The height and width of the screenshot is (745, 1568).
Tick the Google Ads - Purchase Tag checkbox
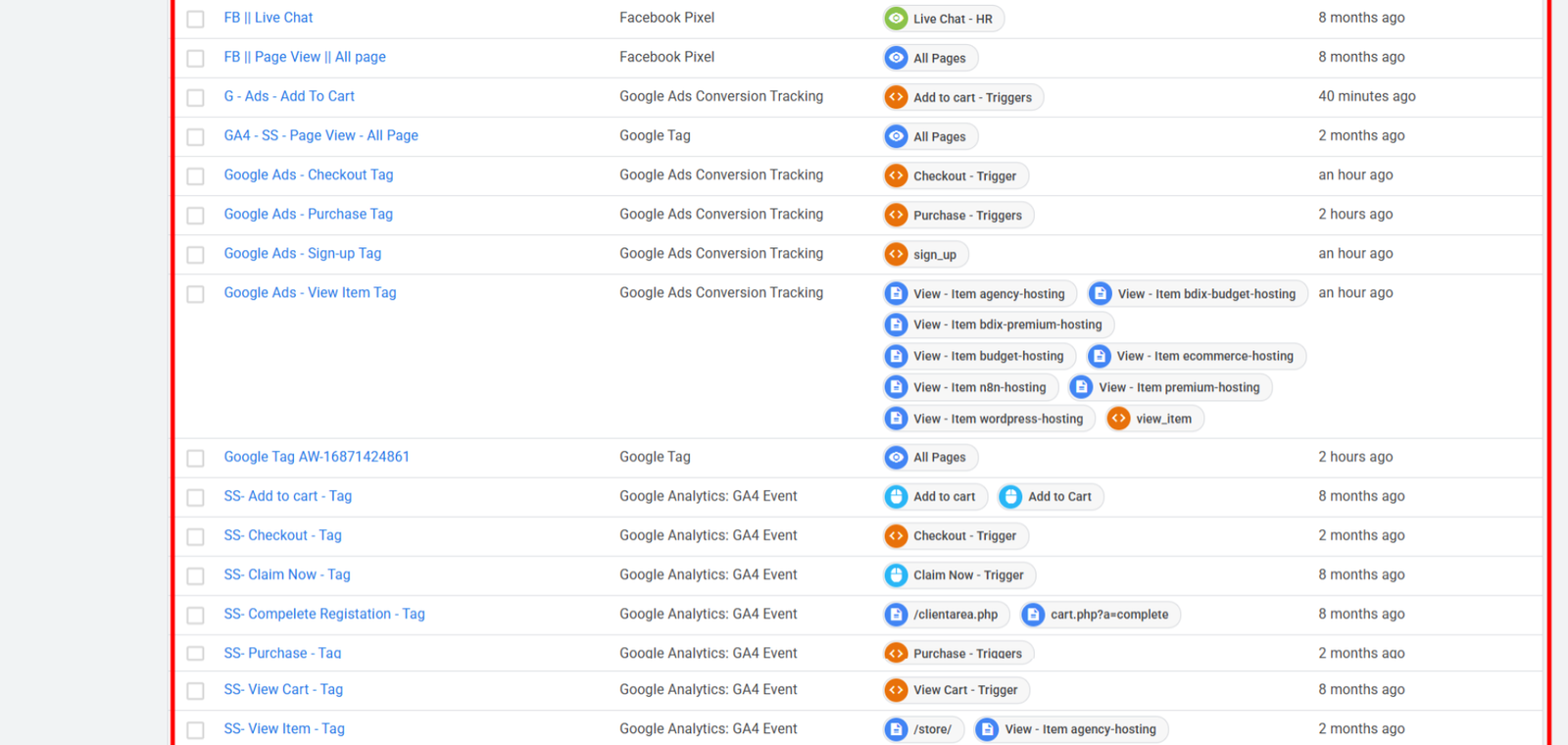tap(196, 215)
